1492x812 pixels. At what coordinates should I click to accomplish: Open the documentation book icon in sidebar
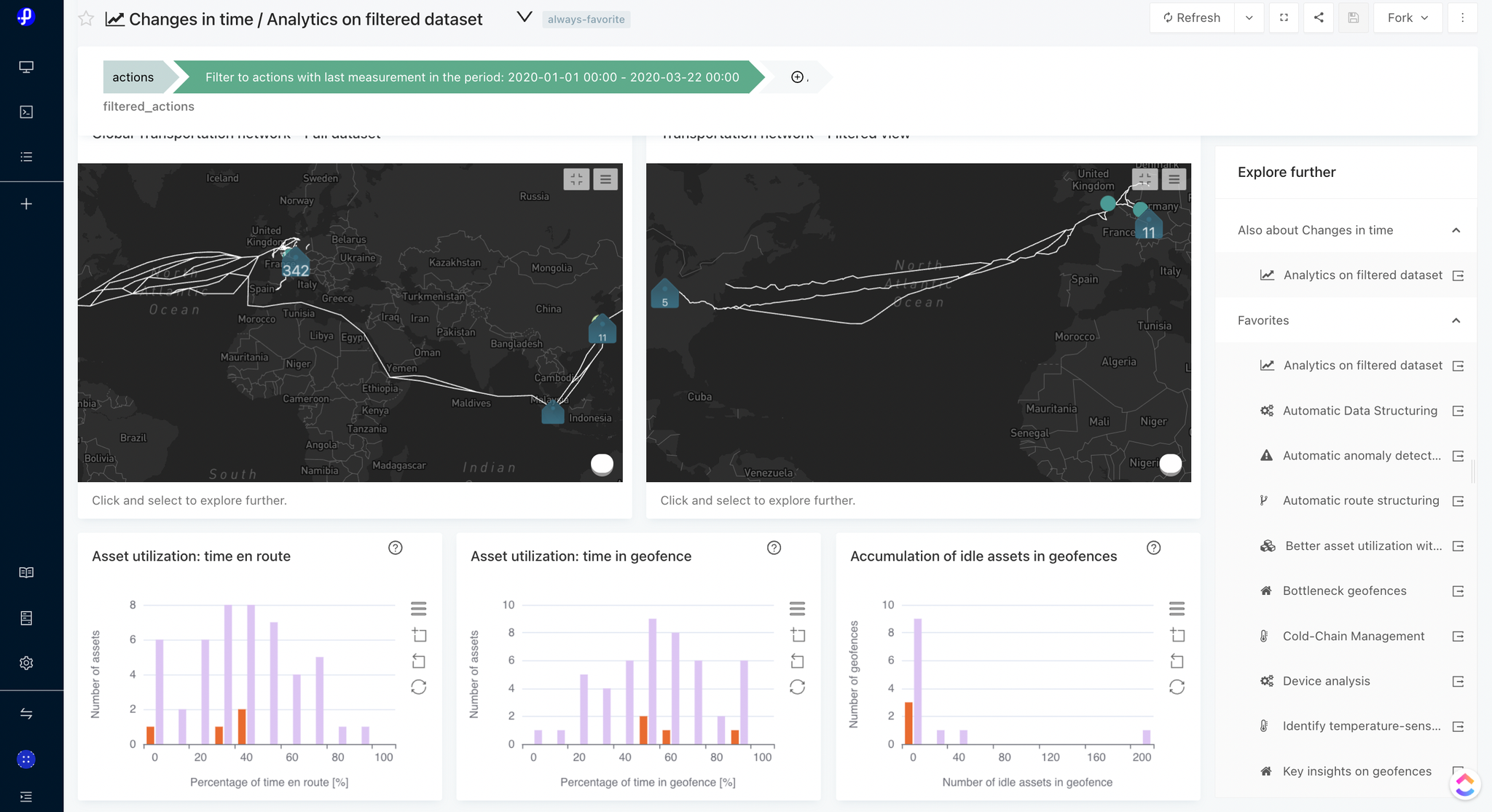click(26, 572)
